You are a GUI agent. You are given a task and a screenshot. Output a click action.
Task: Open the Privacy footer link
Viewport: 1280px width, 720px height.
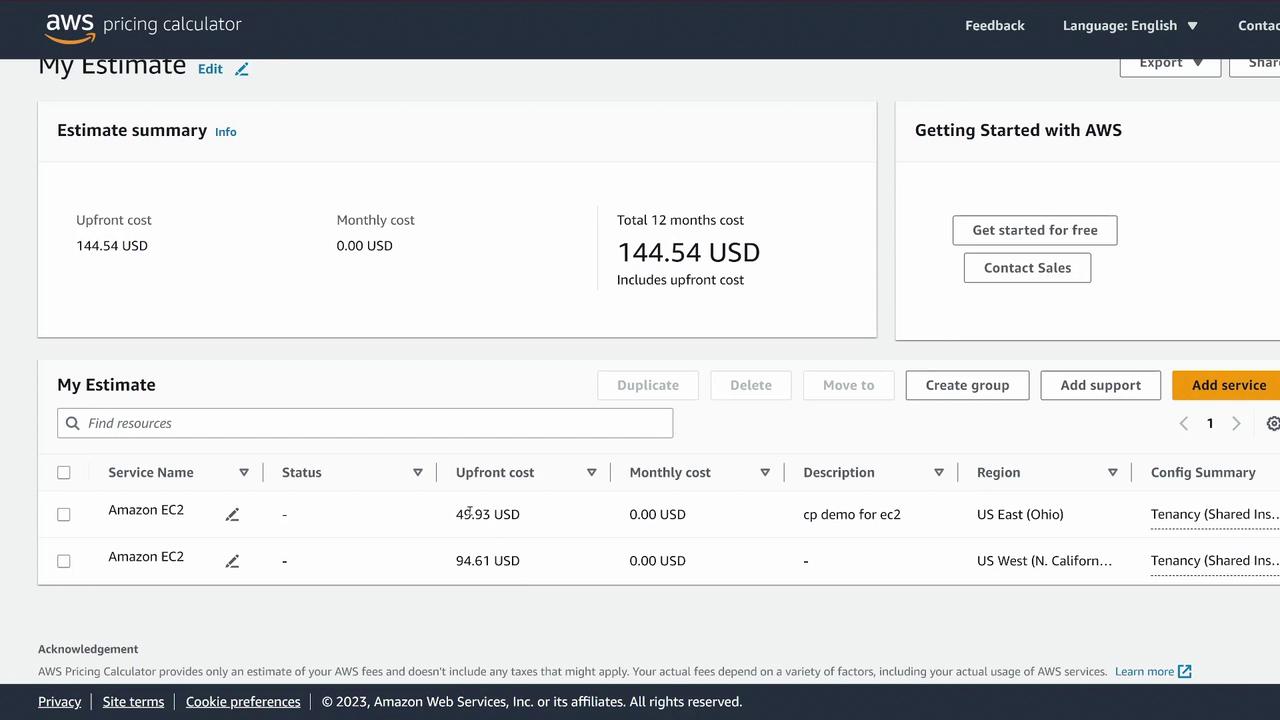pos(60,702)
